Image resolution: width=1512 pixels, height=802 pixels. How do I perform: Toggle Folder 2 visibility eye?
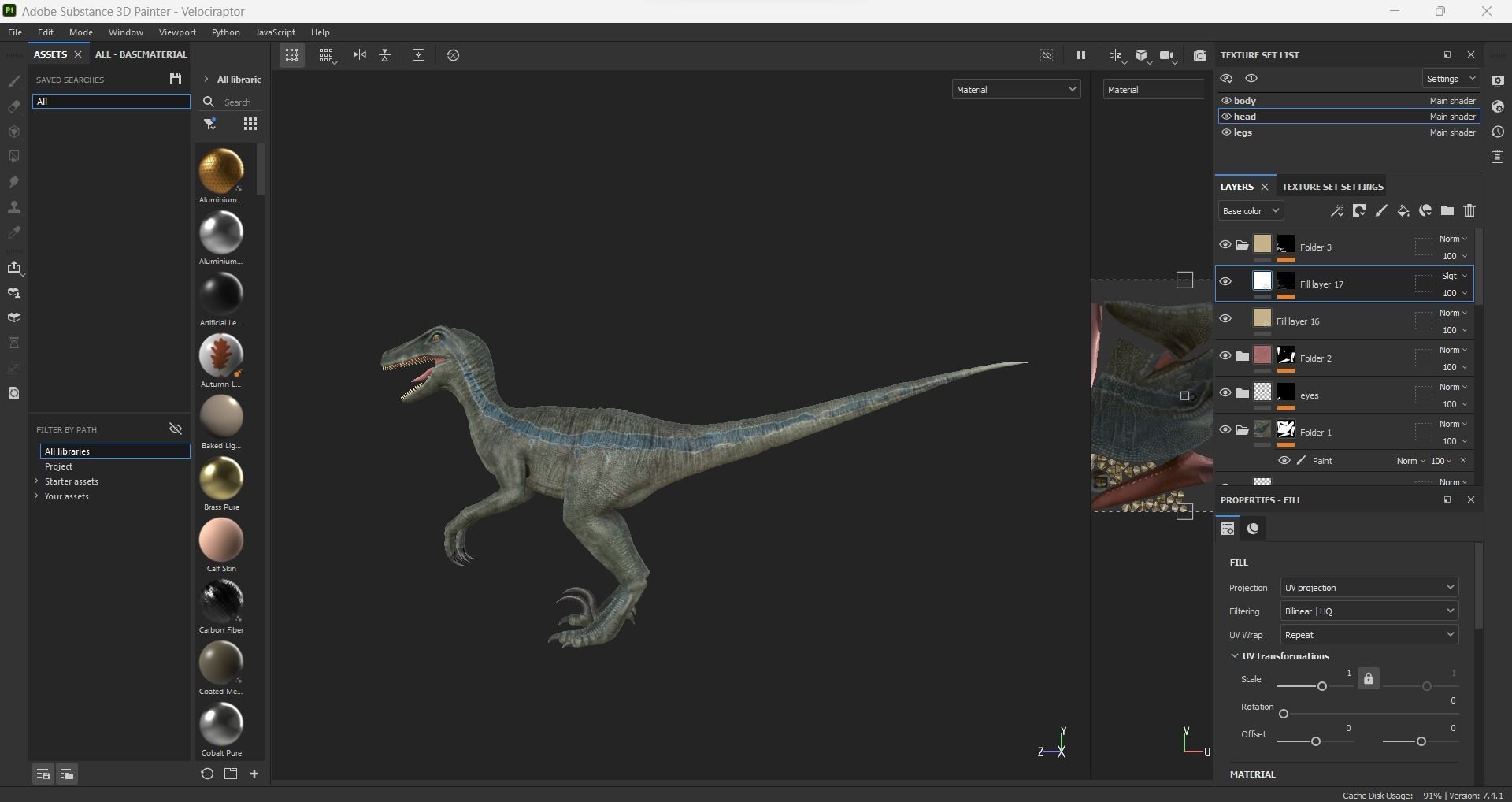1225,355
